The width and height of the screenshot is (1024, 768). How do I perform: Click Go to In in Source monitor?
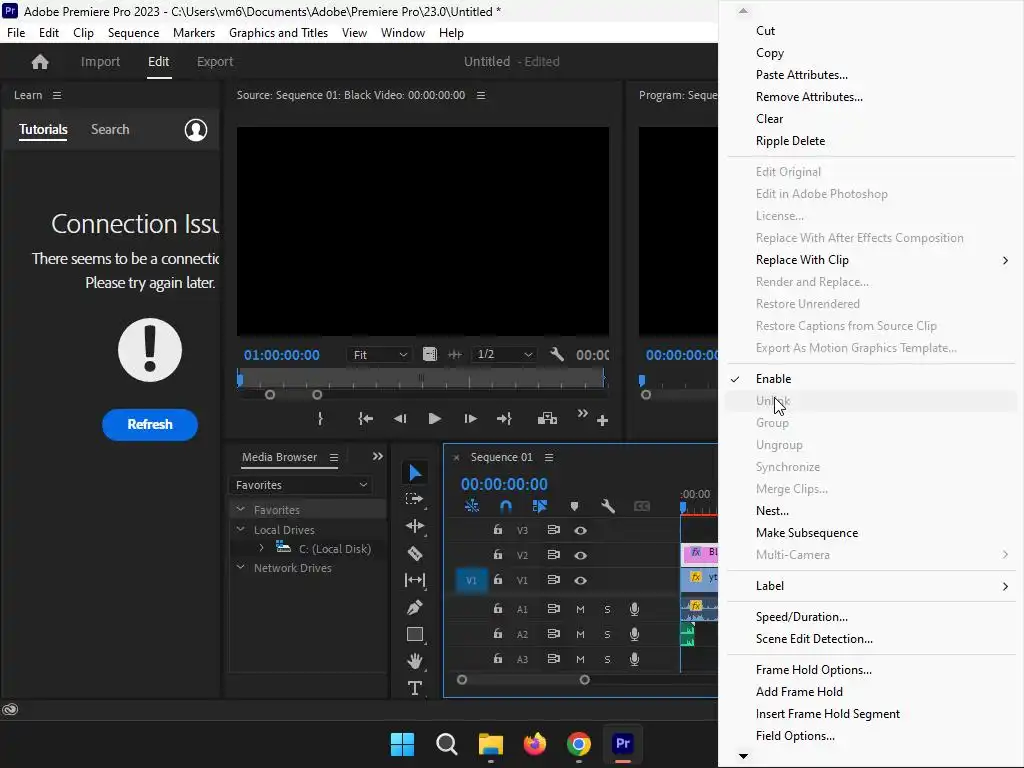[x=365, y=419]
